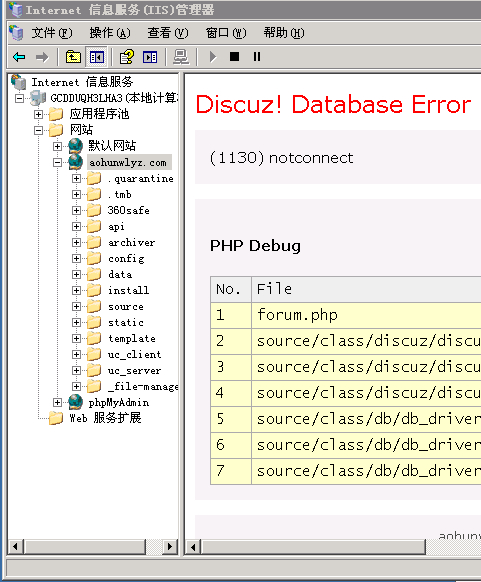
Task: Pause the site with the pause button
Action: pyautogui.click(x=257, y=56)
